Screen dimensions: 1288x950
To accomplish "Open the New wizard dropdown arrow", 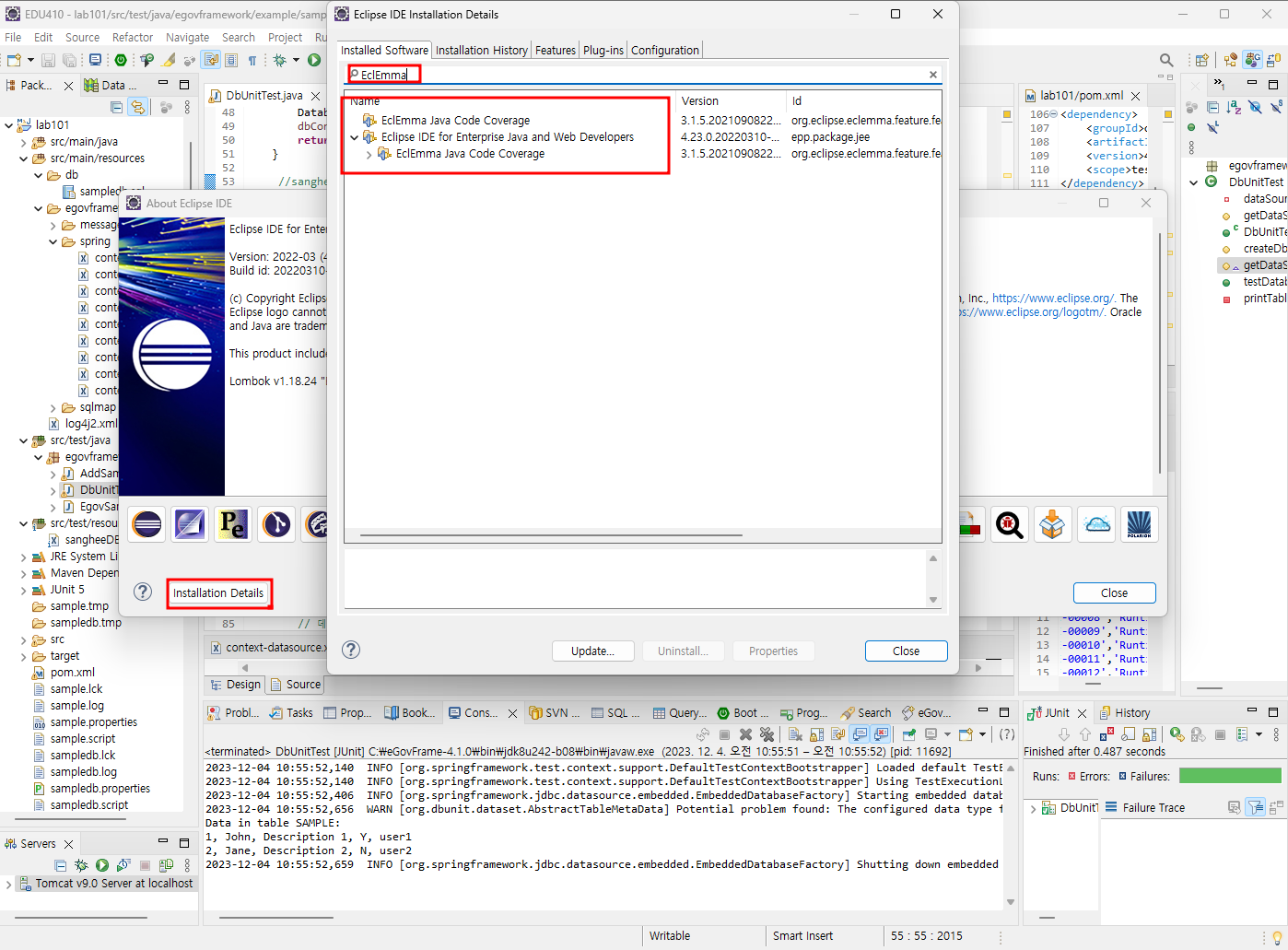I will point(30,60).
